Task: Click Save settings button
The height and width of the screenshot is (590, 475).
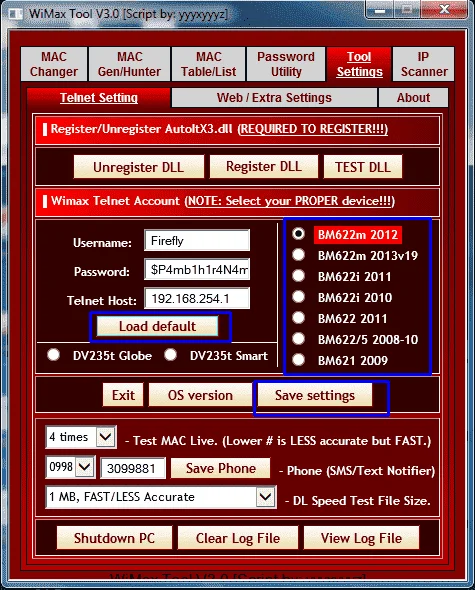Action: pos(315,395)
